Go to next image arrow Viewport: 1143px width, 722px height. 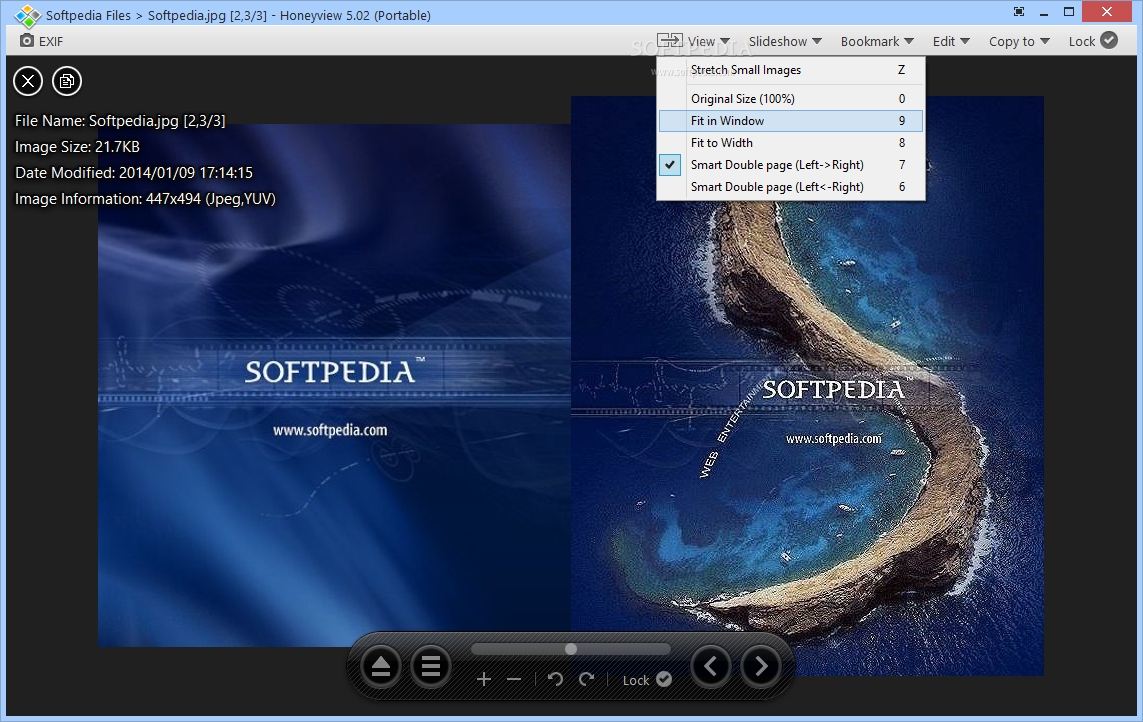pos(761,666)
